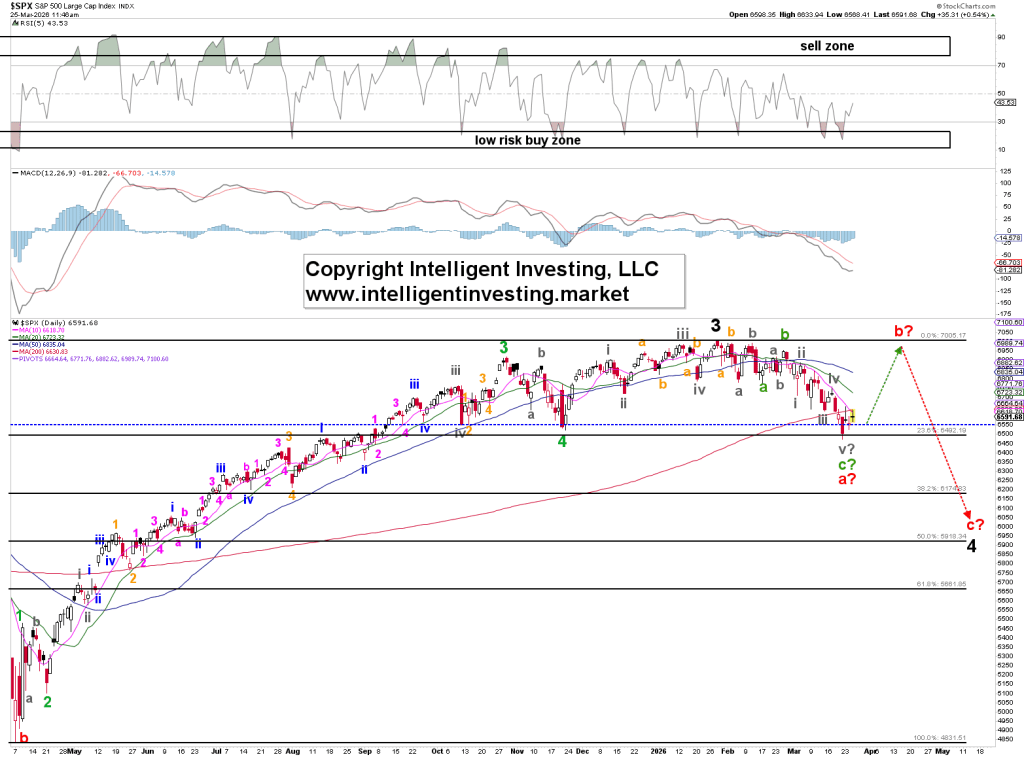
Task: Click the 'low risk buy zone' label
Action: pyautogui.click(x=527, y=140)
